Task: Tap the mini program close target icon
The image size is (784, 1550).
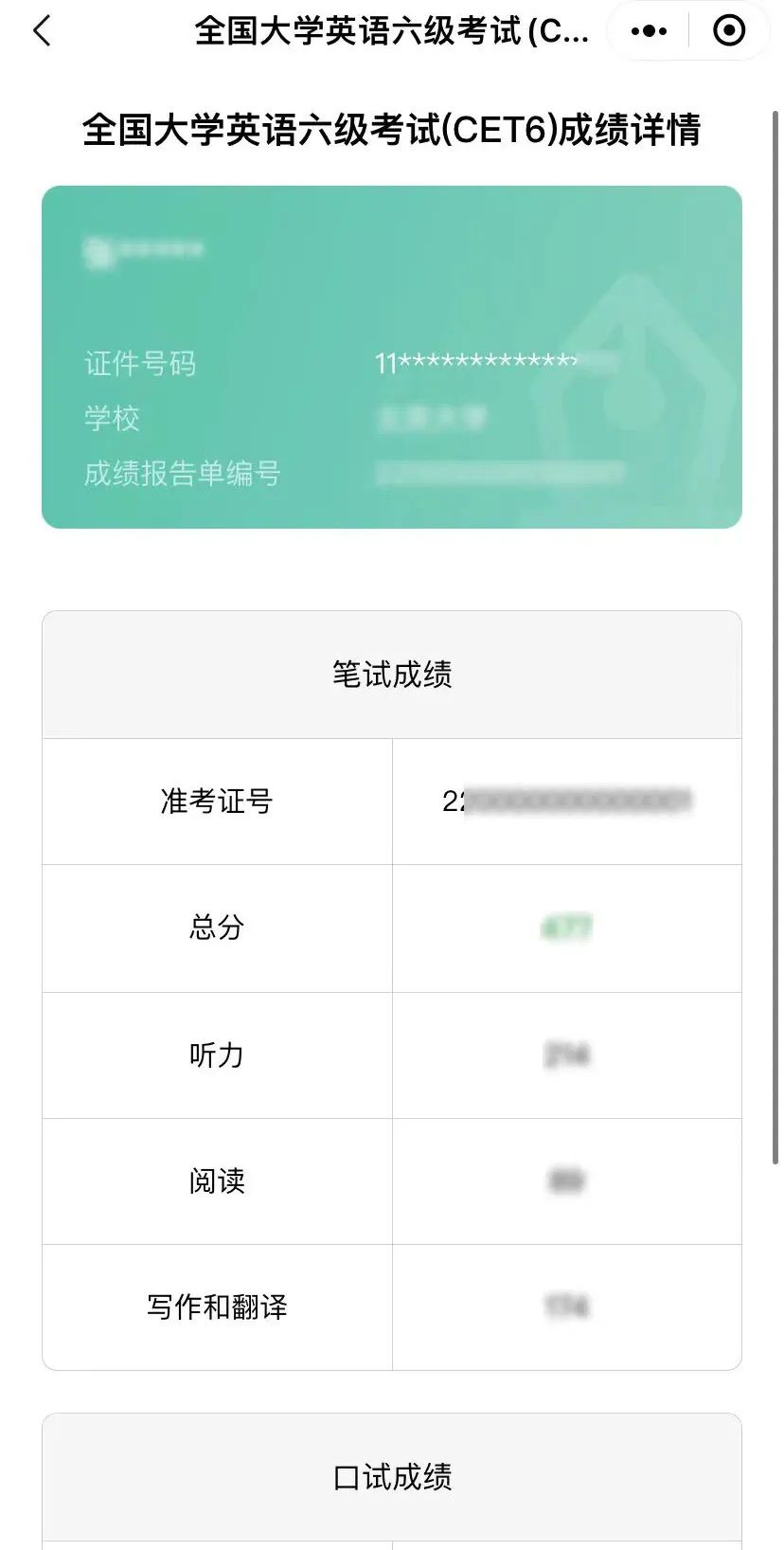Action: pyautogui.click(x=729, y=31)
